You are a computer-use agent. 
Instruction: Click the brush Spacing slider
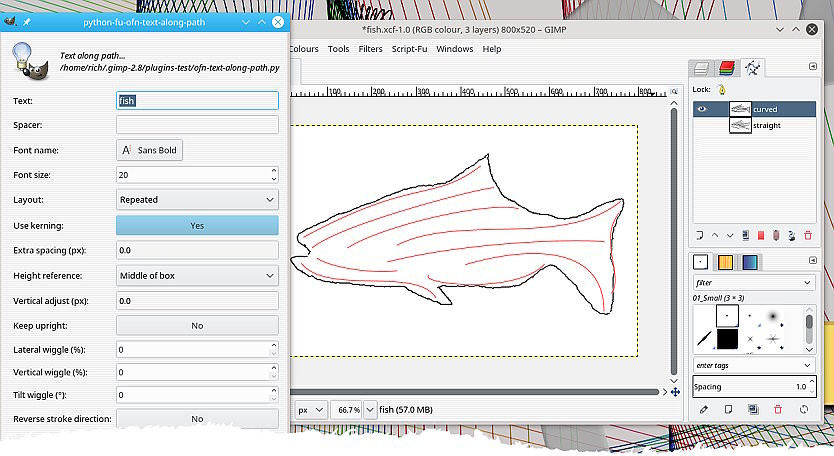750,386
